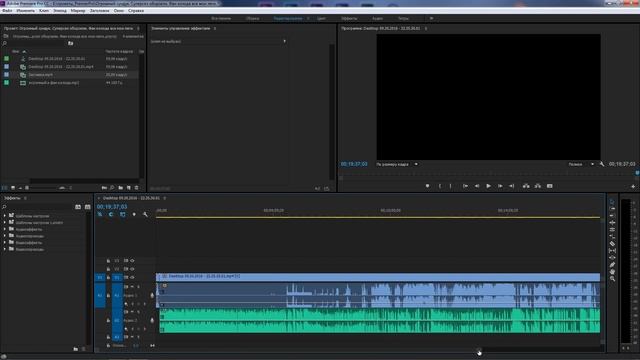The height and width of the screenshot is (360, 640).
Task: Click the Extract button in Program monitor
Action: click(538, 186)
